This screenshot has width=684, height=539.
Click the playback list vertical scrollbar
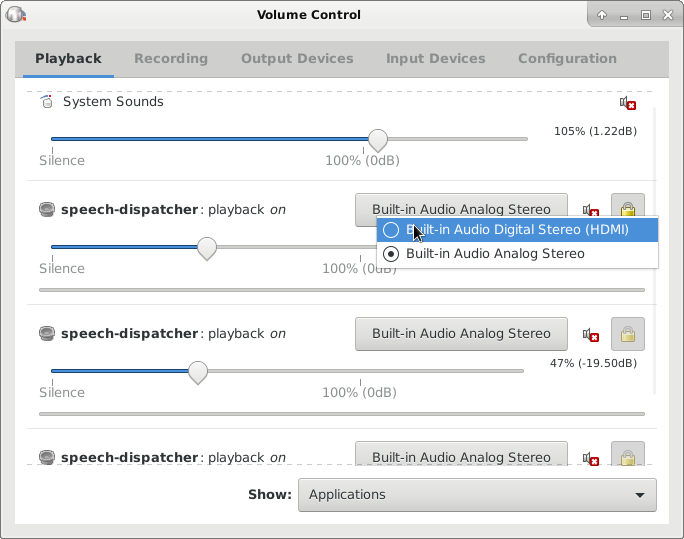(655, 250)
